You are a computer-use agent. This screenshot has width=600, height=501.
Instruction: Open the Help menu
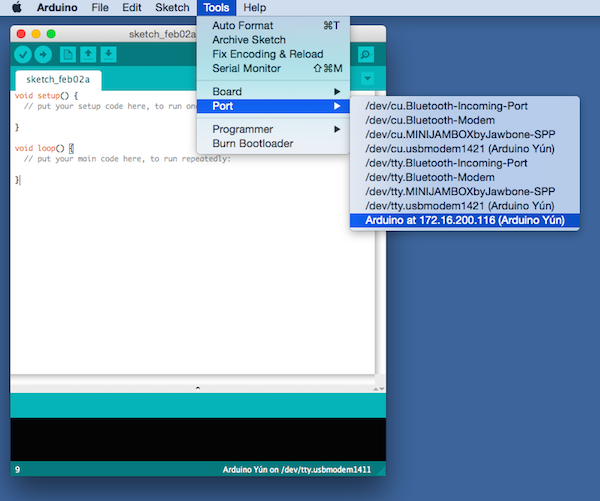254,8
